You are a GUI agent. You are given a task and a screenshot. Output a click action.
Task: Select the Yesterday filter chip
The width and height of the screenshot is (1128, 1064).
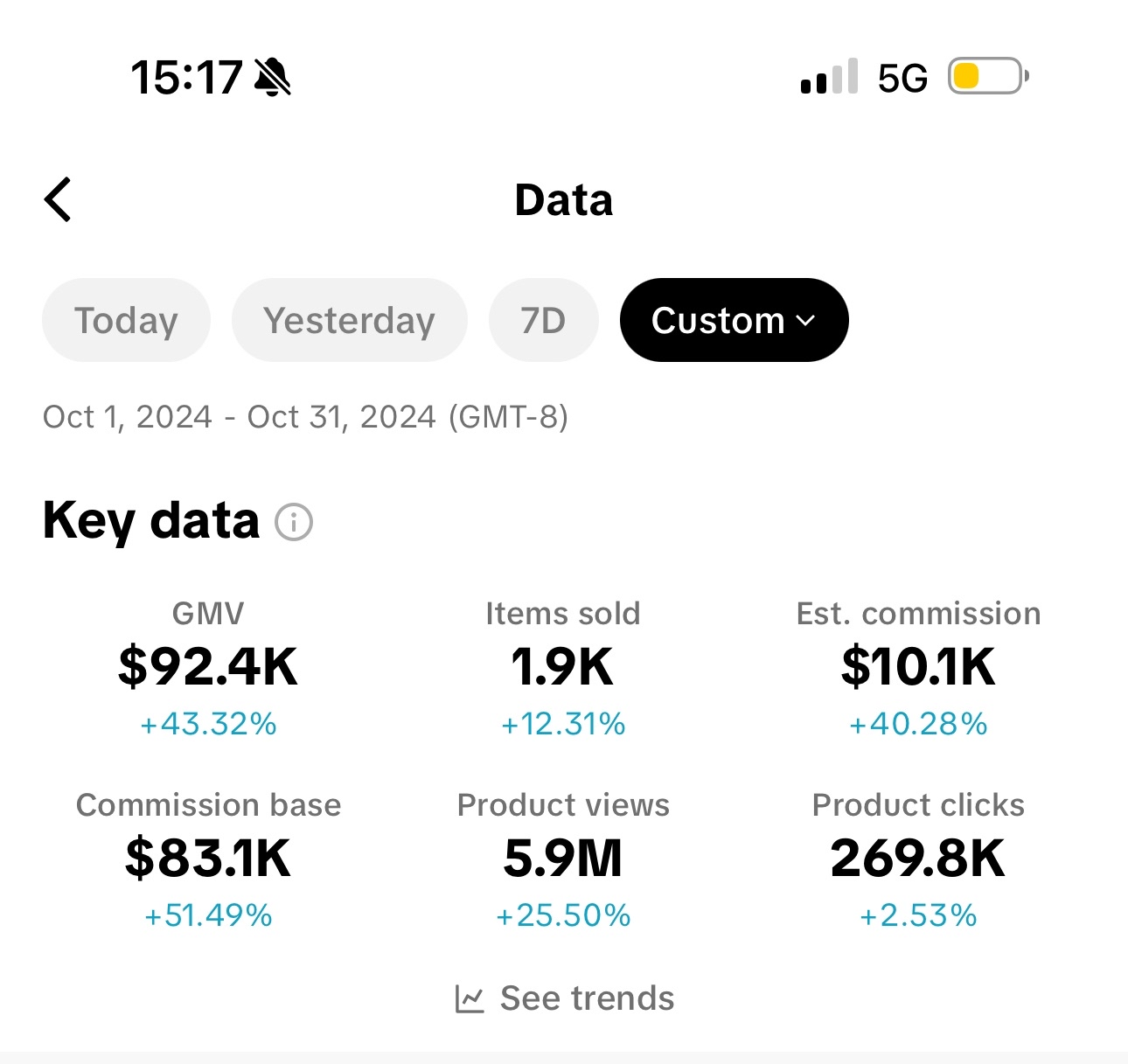349,320
